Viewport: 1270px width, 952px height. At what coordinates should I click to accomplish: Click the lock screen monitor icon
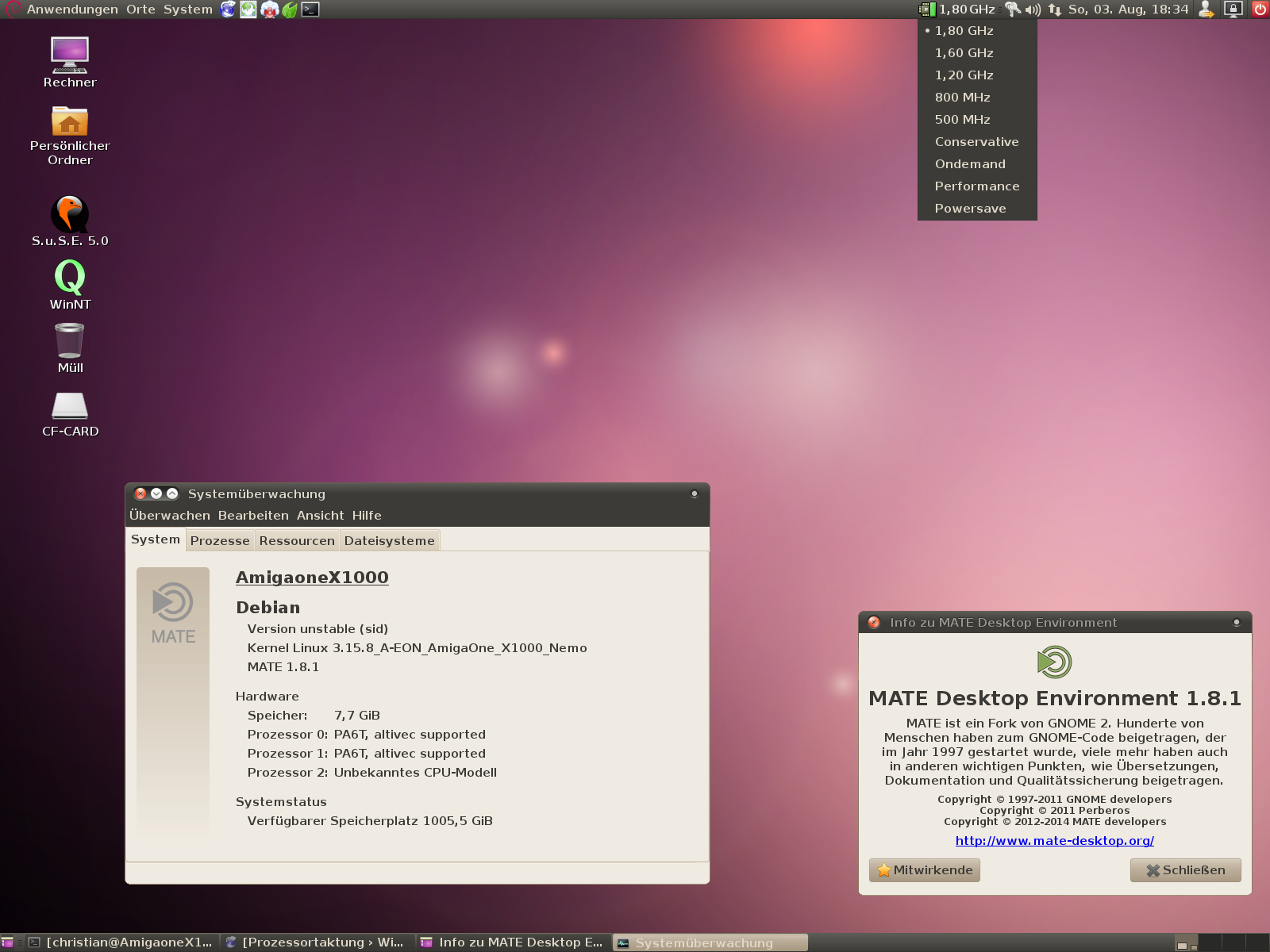coord(1233,10)
